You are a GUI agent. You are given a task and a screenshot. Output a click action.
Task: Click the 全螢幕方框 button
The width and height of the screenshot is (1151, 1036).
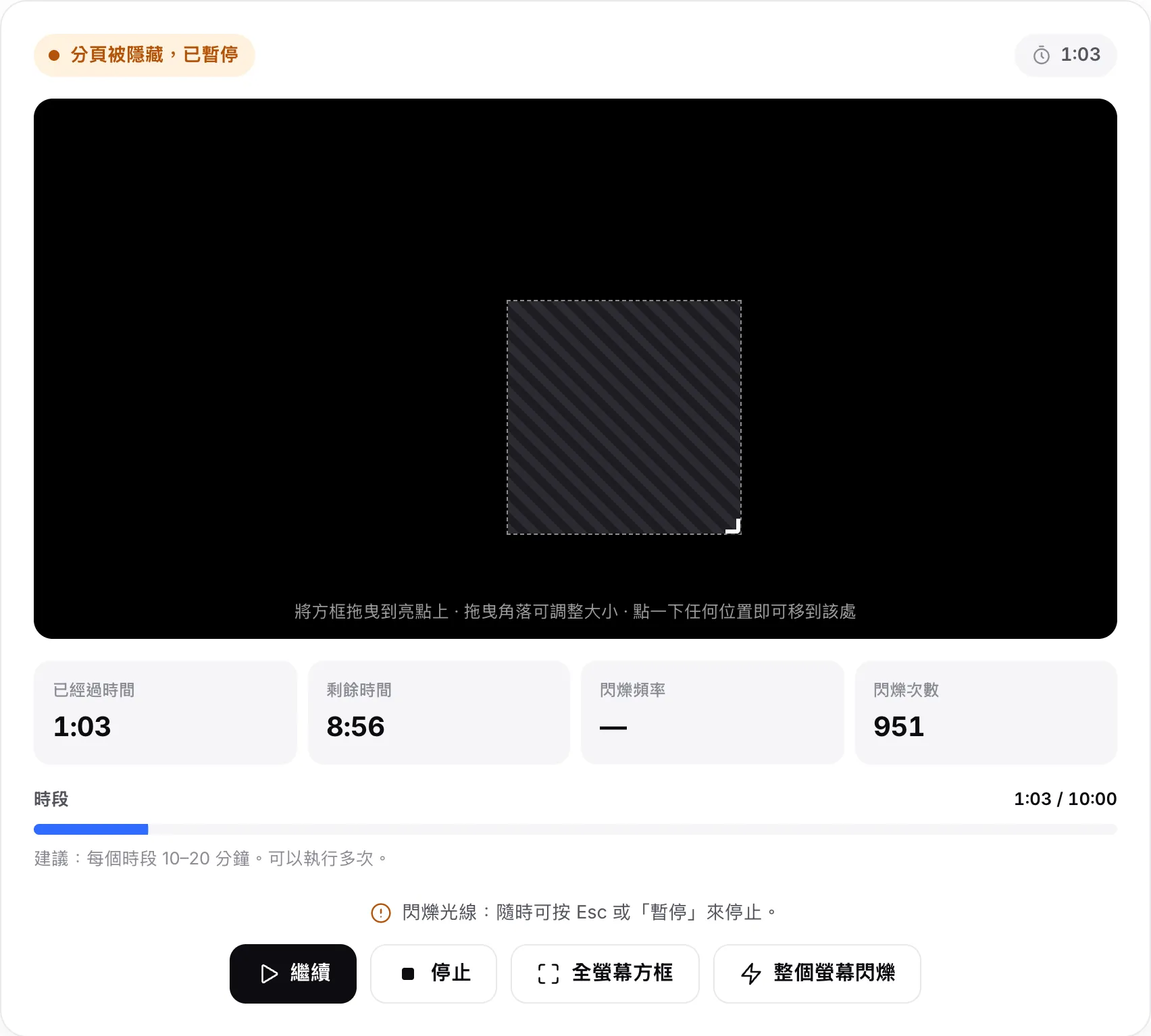tap(605, 973)
